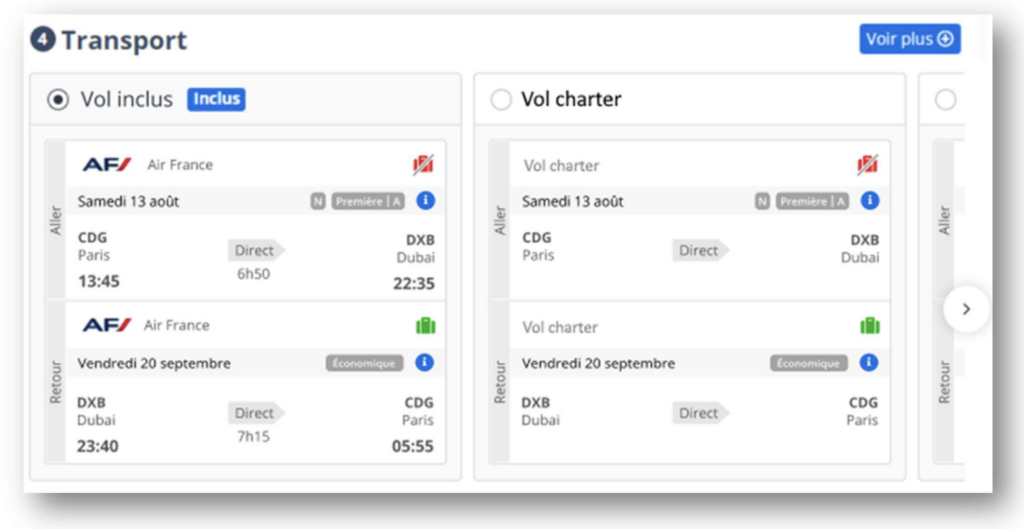Click the Retour tab of Vol charter card
This screenshot has width=1024, height=529.
tap(499, 382)
